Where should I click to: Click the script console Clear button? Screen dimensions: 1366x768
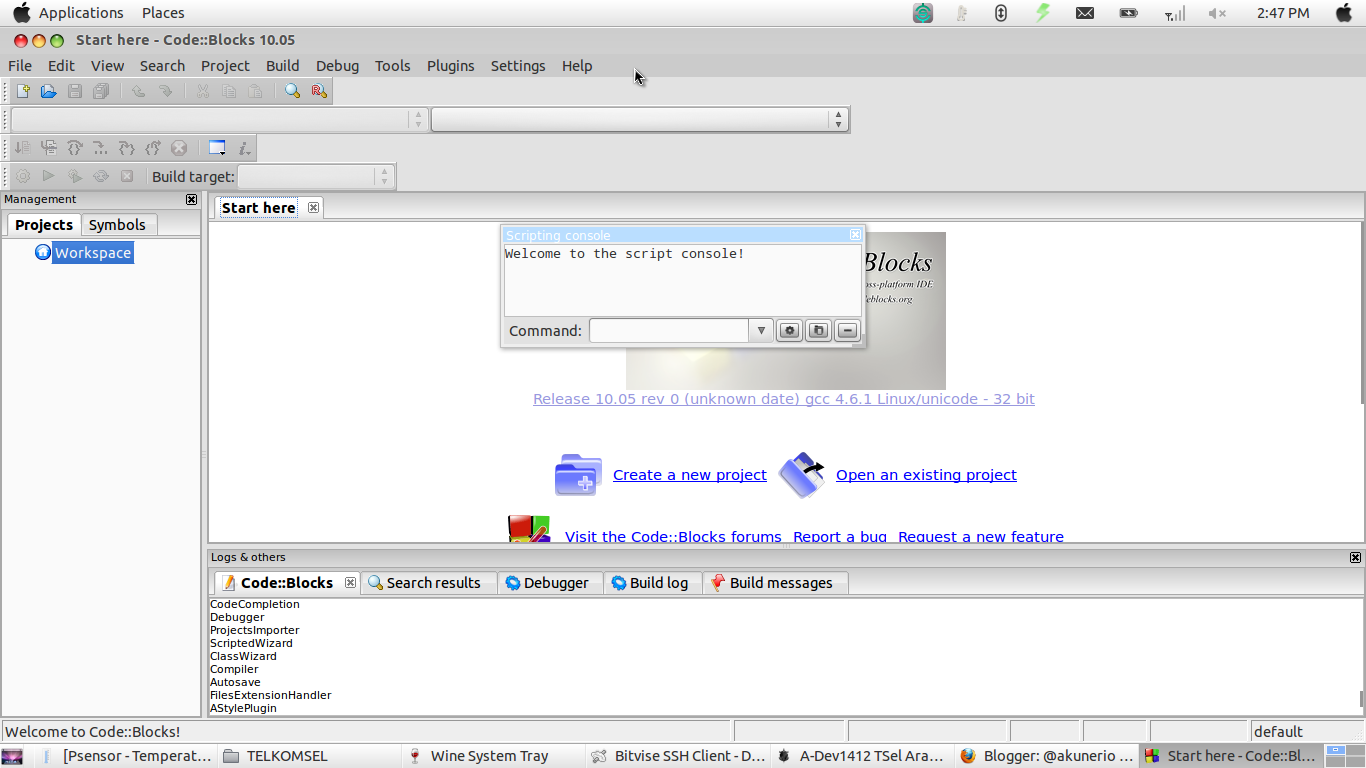coord(847,331)
